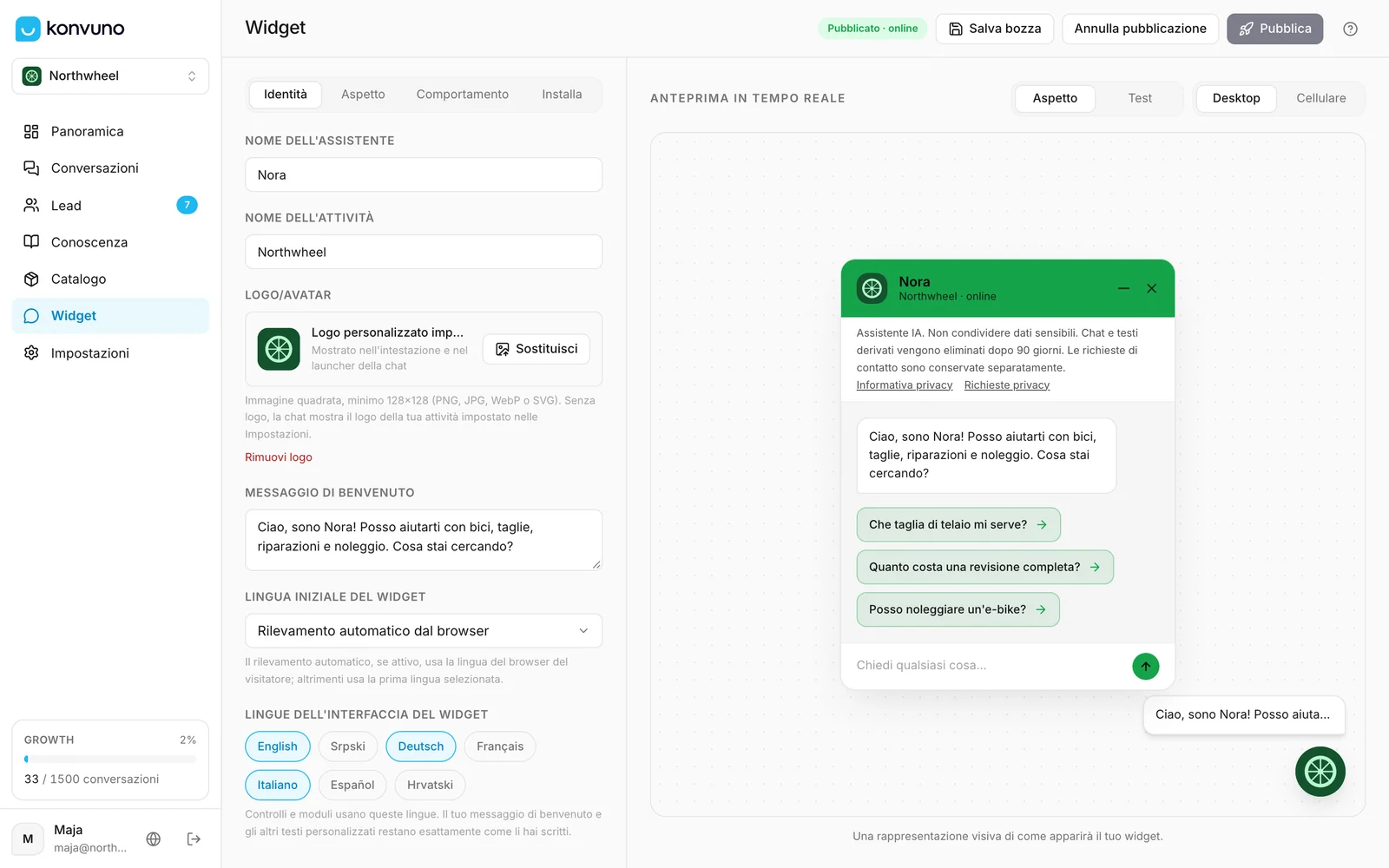Switch preview to Desktop
The width and height of the screenshot is (1389, 868).
[1236, 98]
